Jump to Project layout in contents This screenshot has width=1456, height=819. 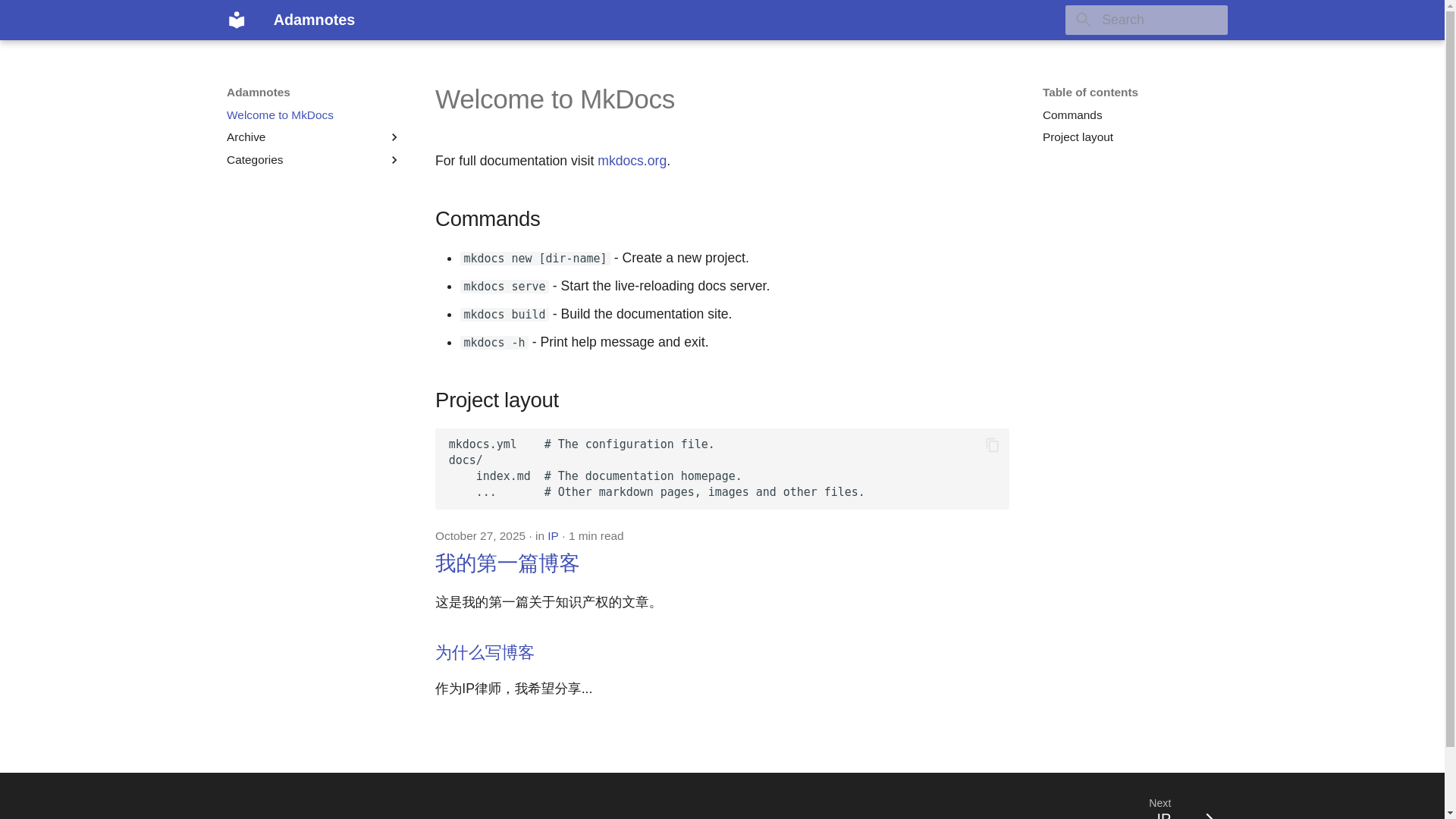[1077, 137]
